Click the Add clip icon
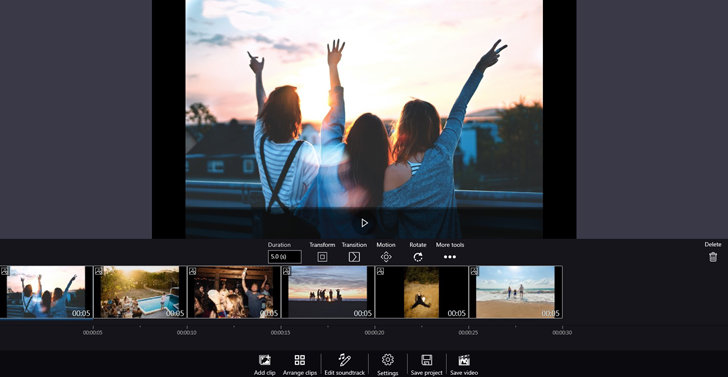The height and width of the screenshot is (377, 728). 265,360
